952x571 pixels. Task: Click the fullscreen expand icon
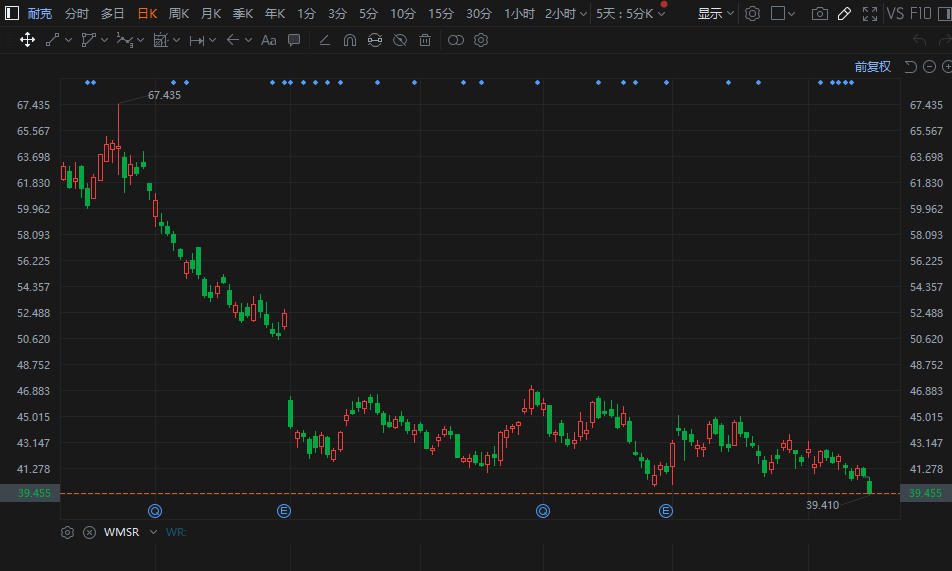click(x=870, y=13)
